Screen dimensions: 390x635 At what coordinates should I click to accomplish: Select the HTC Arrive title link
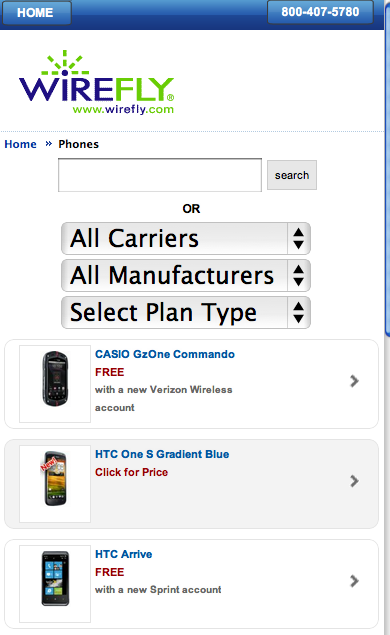124,554
